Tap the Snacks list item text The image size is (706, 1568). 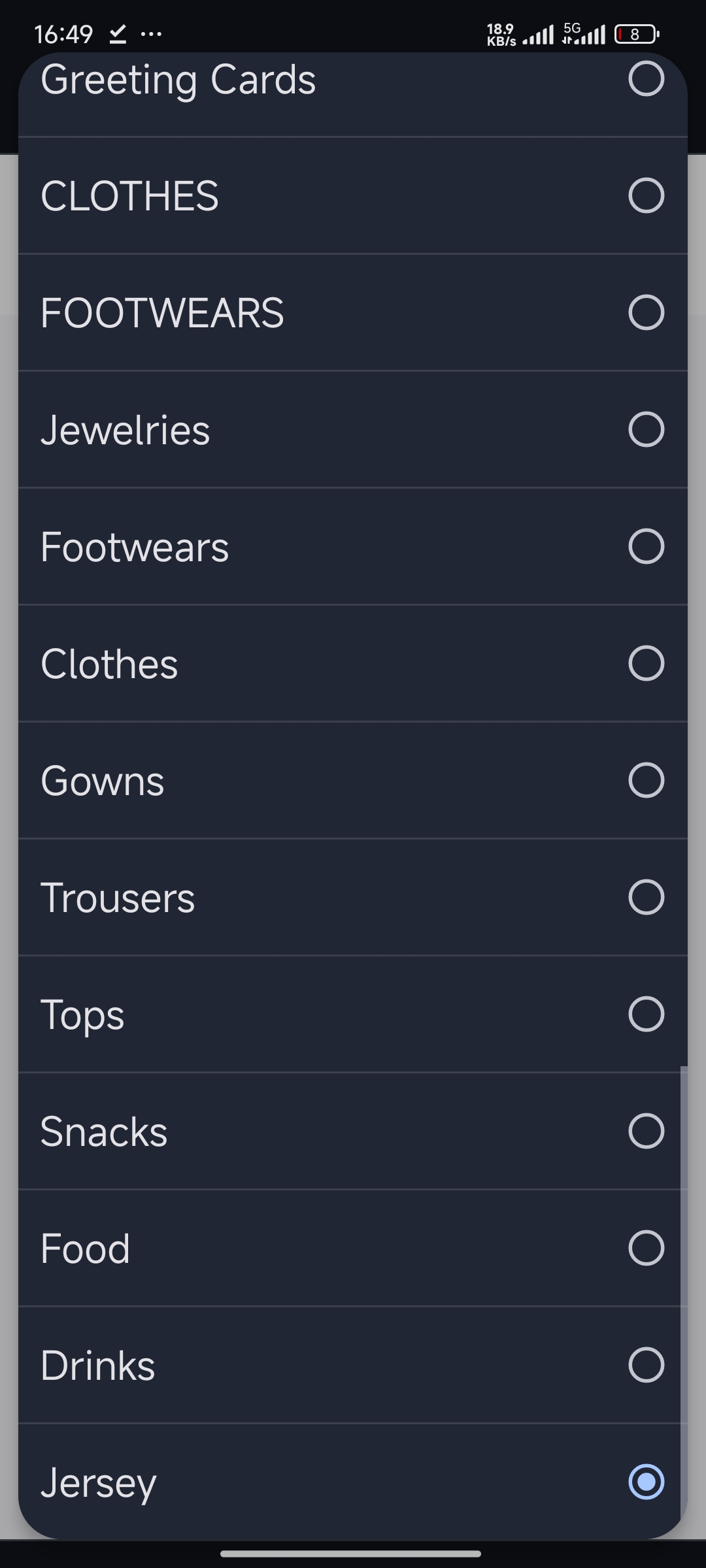[104, 1132]
